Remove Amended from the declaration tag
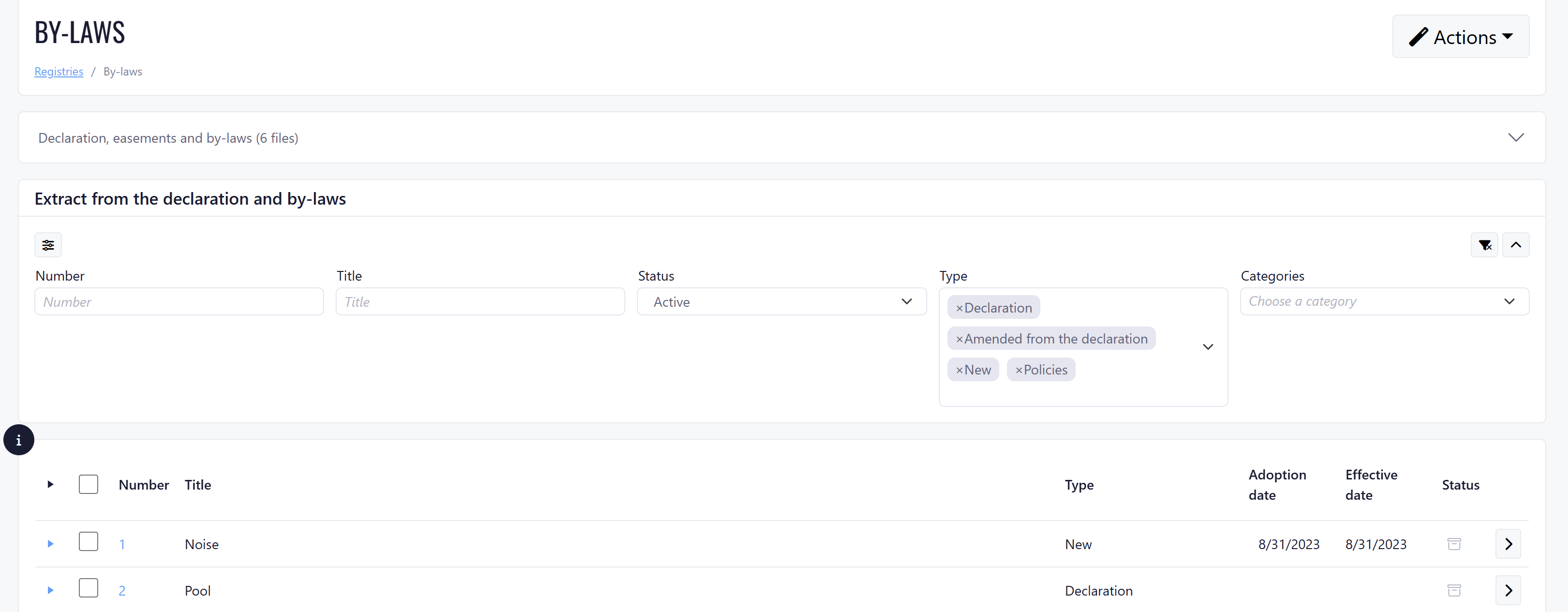Viewport: 1568px width, 612px height. point(959,339)
